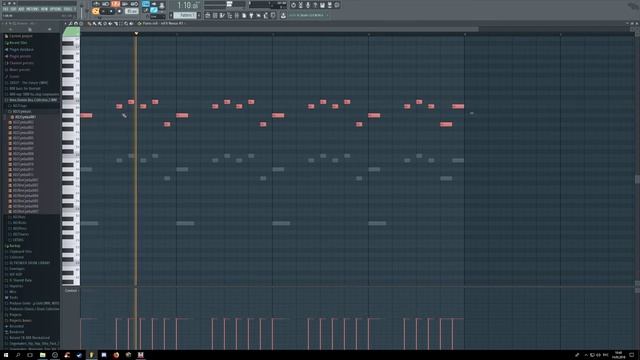Click the long last pink note
The image size is (640, 360).
pyautogui.click(x=458, y=106)
